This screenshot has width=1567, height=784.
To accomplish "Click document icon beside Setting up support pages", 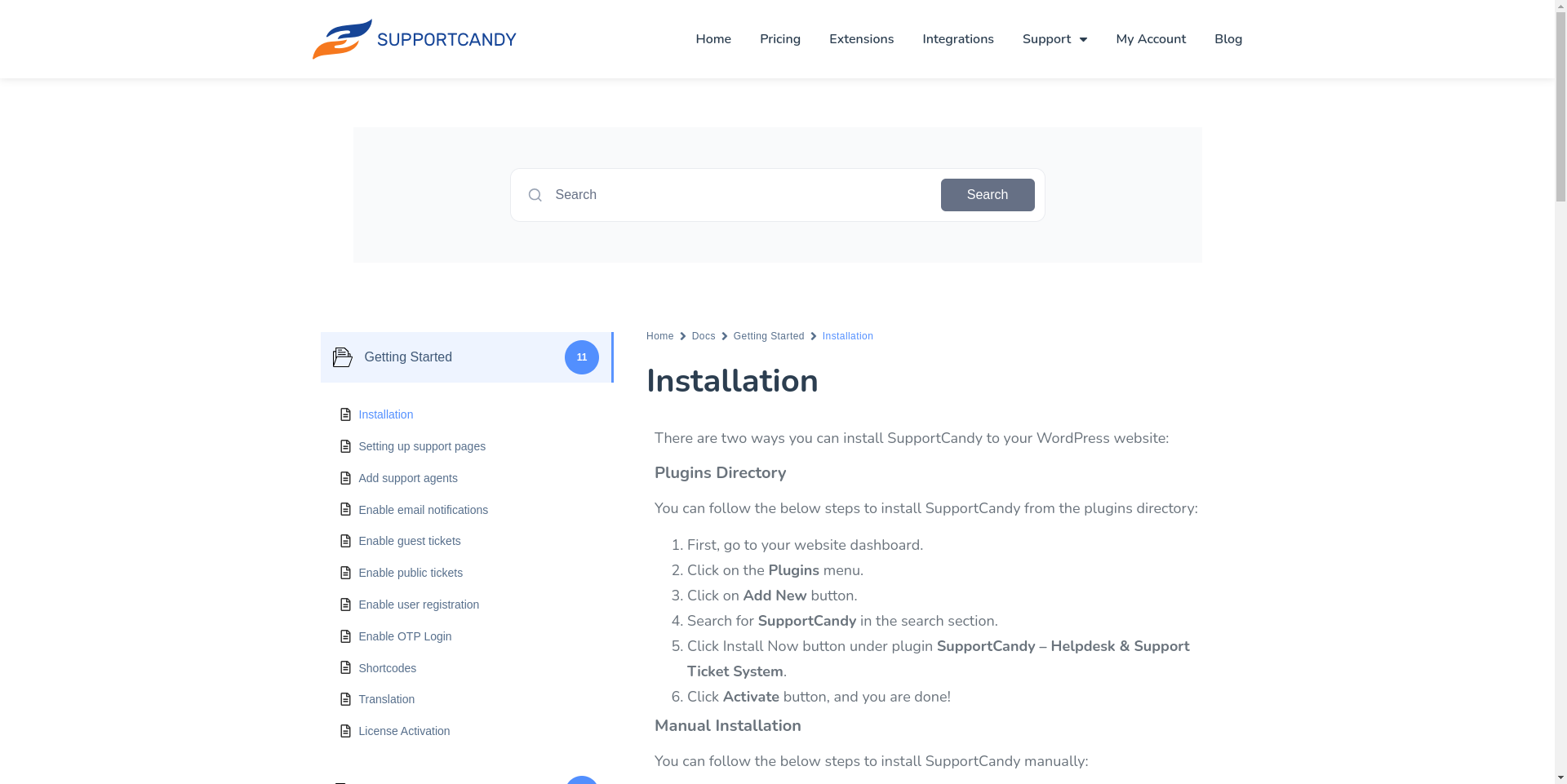I will (345, 446).
